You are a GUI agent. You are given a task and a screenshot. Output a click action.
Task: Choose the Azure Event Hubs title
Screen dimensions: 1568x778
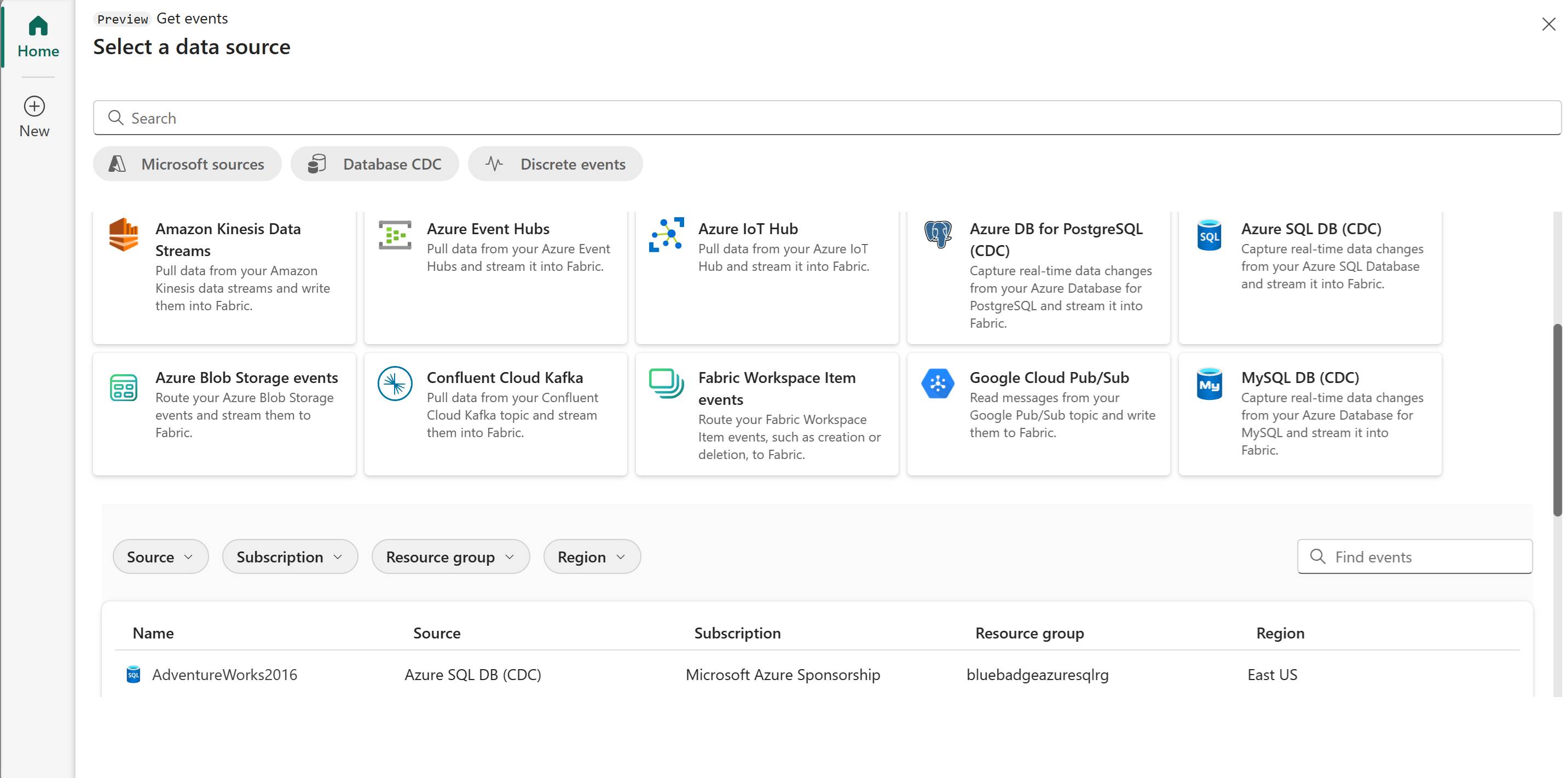coord(488,229)
